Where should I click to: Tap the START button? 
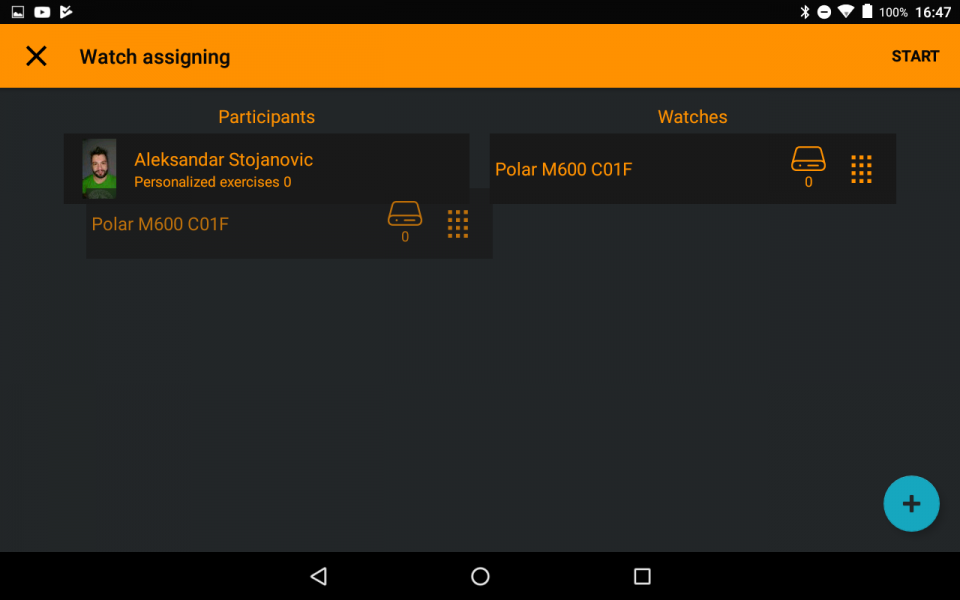pyautogui.click(x=915, y=56)
